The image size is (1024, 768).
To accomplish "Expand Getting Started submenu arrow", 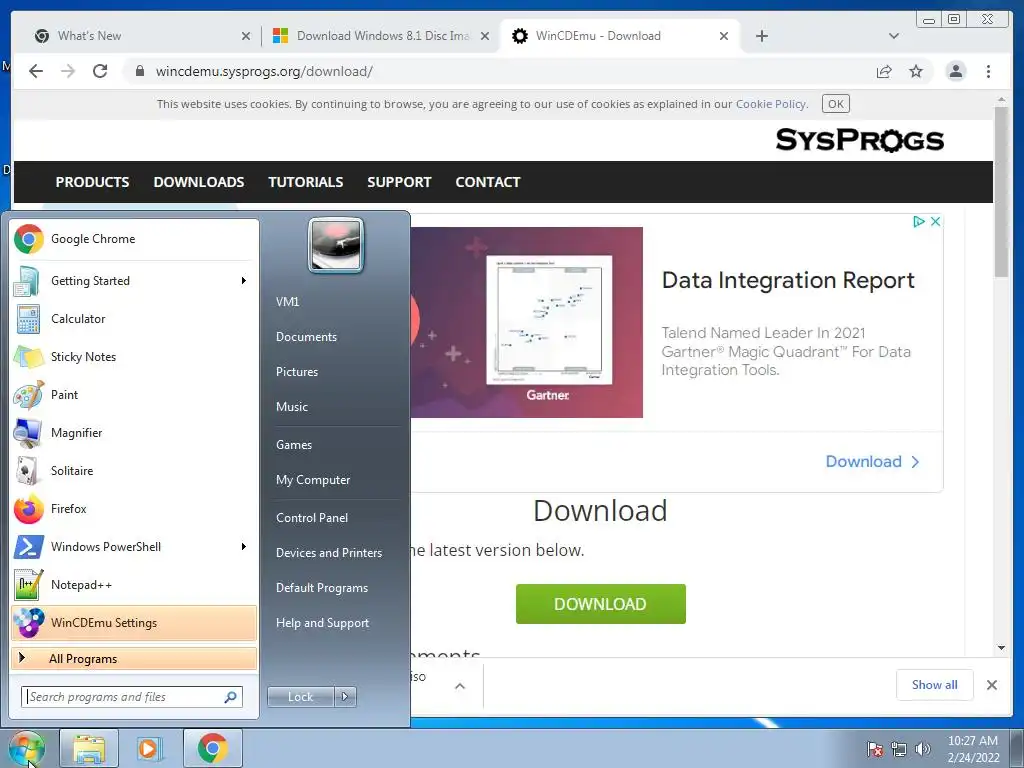I will (x=244, y=281).
